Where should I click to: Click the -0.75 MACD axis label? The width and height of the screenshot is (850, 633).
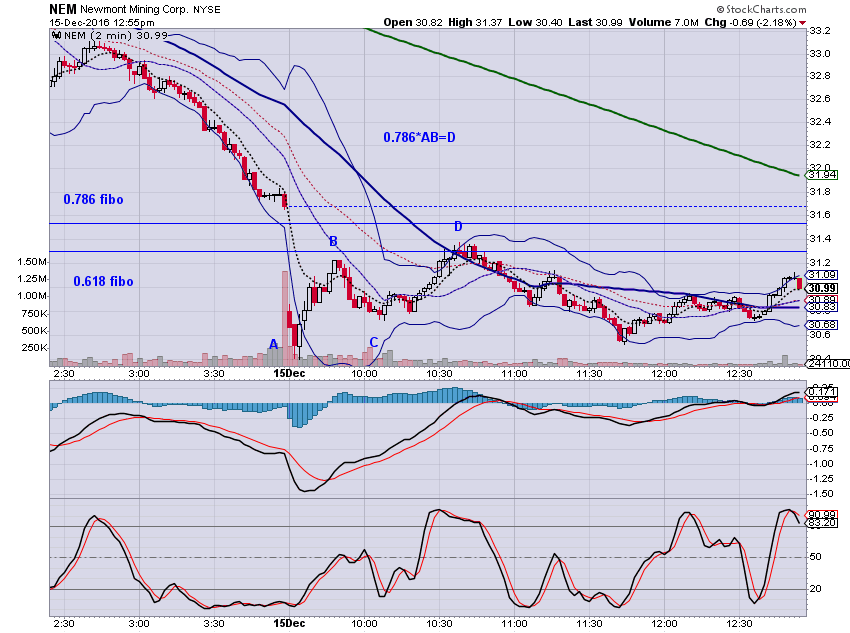point(821,449)
